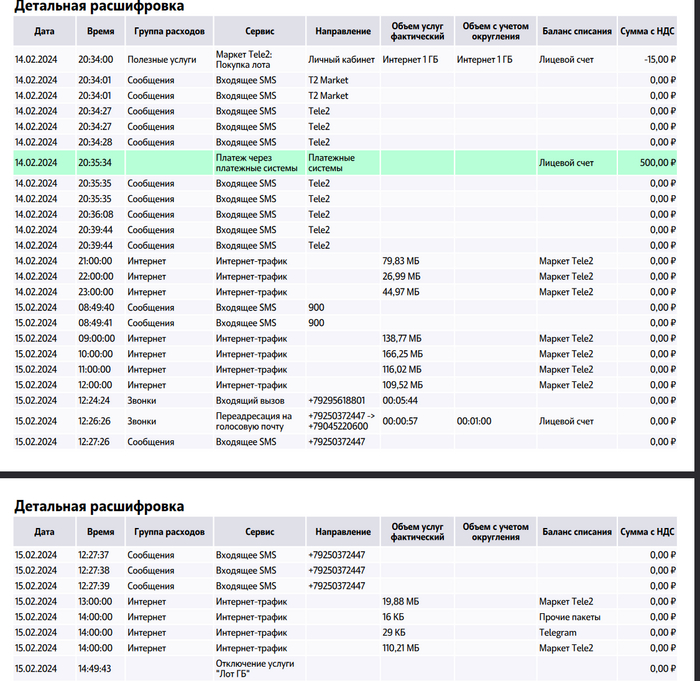Select the time "21:00:00" on 14.02.2024
Screen dimensions: 700x681
[x=95, y=261]
